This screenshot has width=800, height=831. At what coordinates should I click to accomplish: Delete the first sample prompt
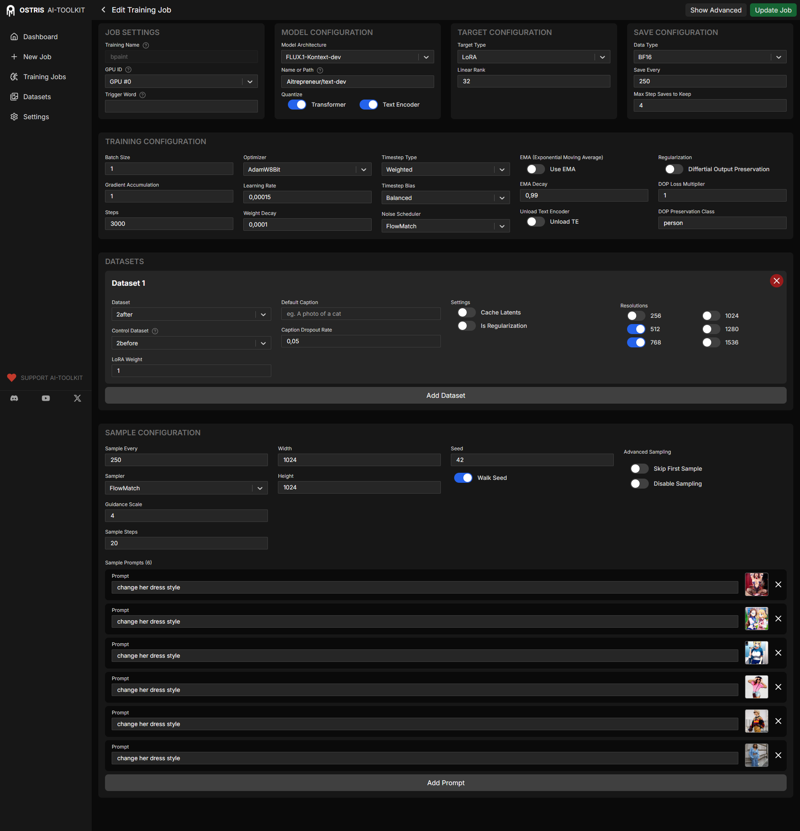778,585
